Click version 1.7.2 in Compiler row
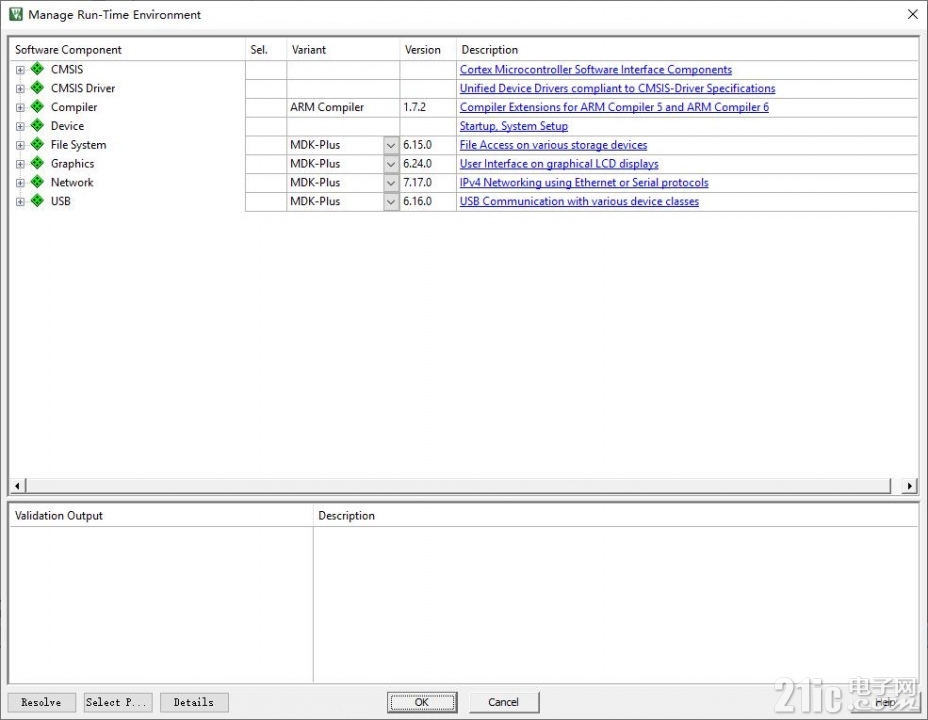The image size is (928, 720). click(414, 107)
